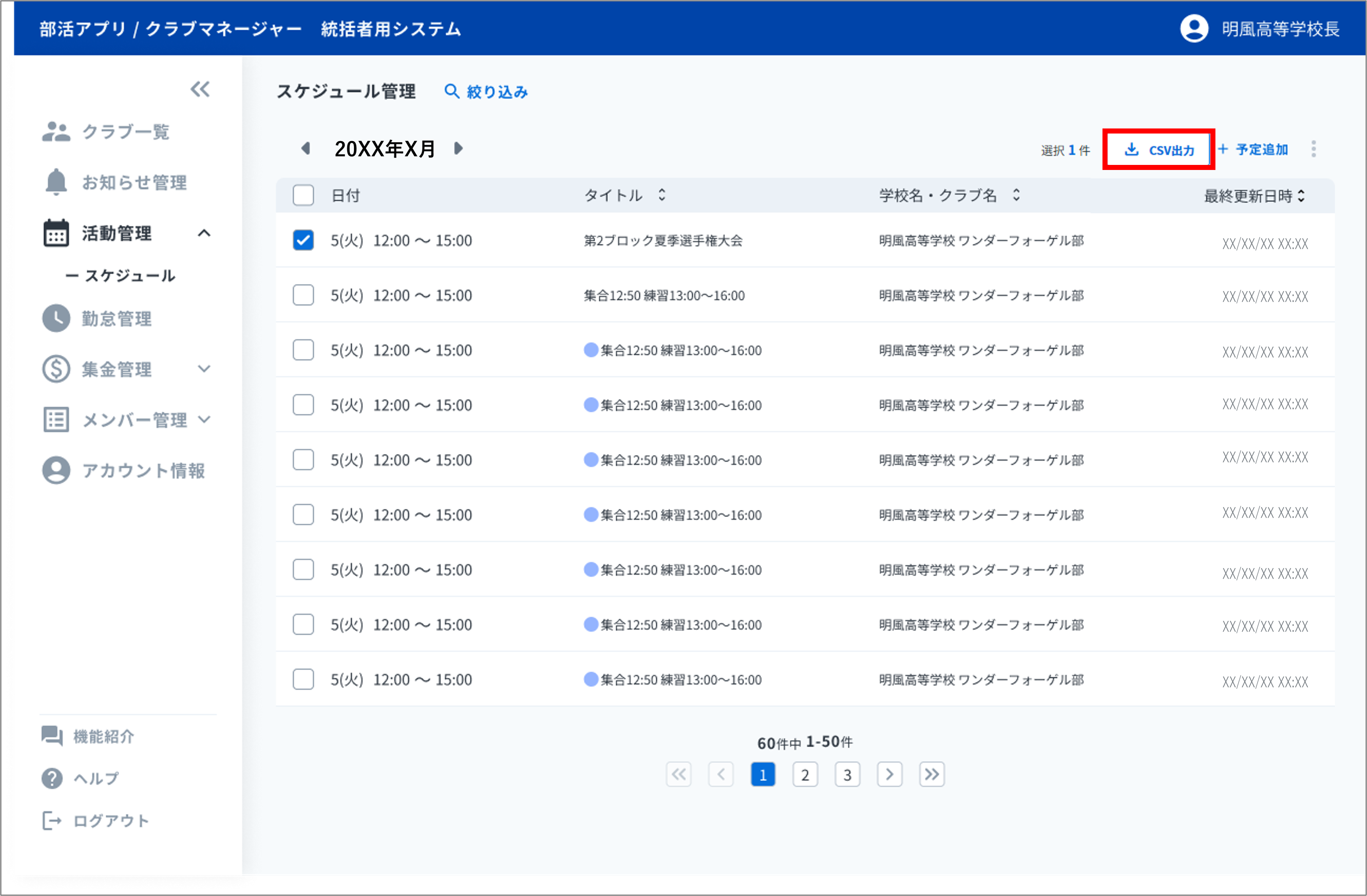Image resolution: width=1367 pixels, height=896 pixels.
Task: Click the 勤怠管理 clock icon
Action: (56, 318)
